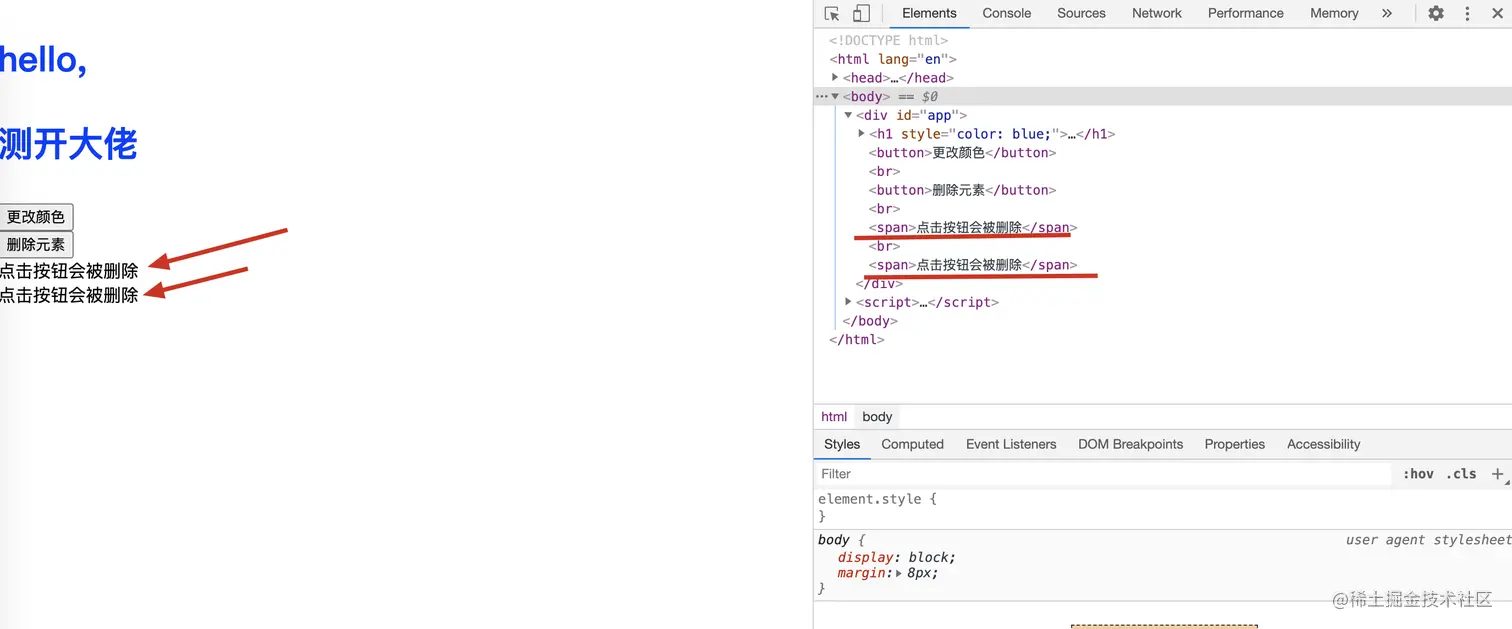Open DevTools settings gear
The height and width of the screenshot is (629, 1512).
point(1436,14)
